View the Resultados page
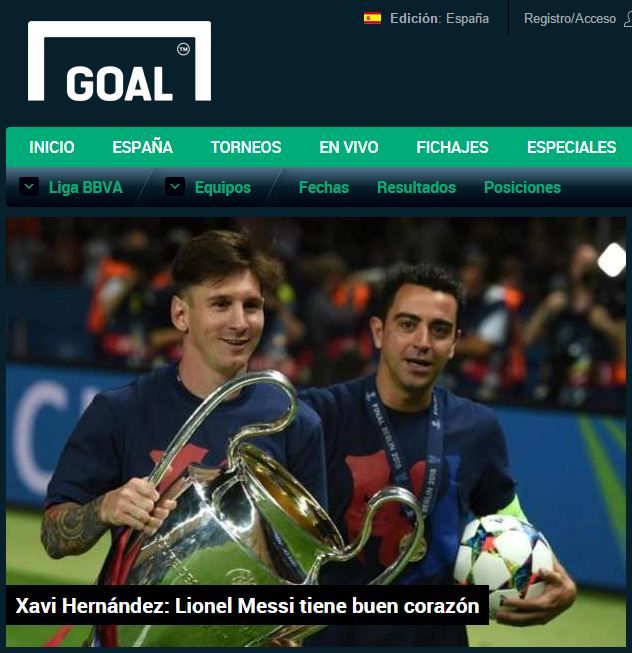Screen dimensions: 632x653 point(416,187)
